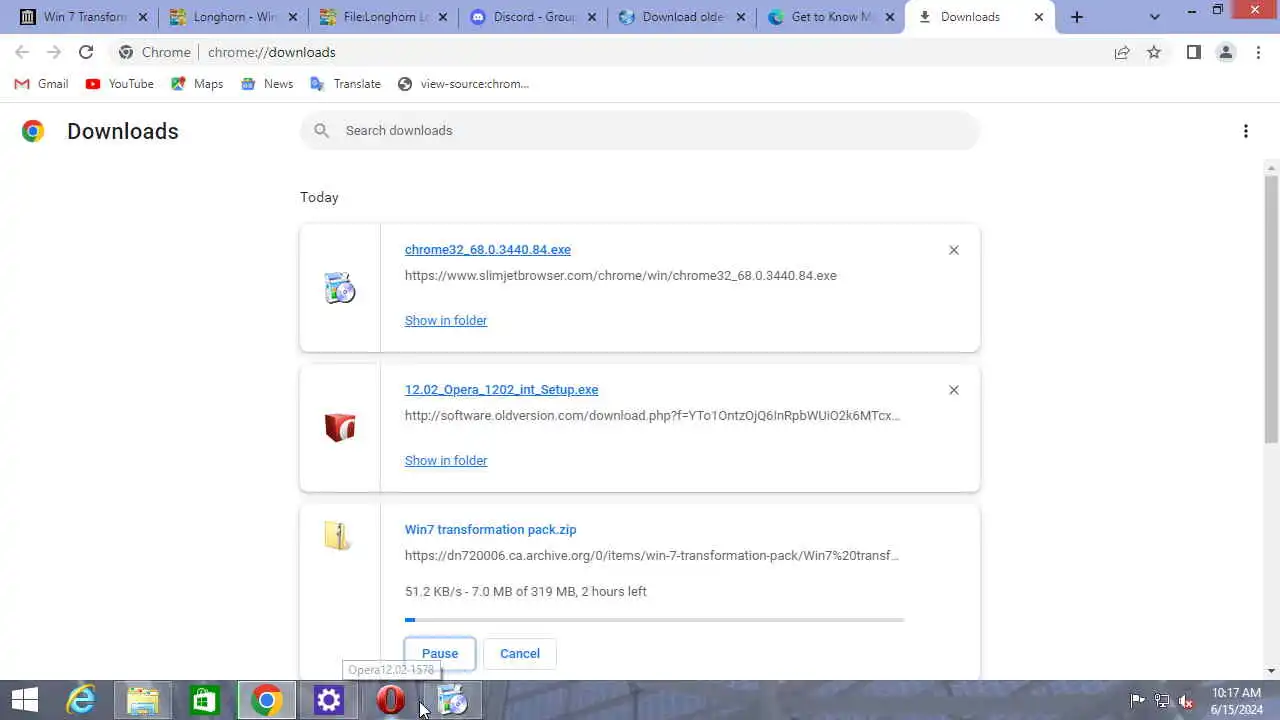Open Chrome's three-dot main menu

[1258, 52]
